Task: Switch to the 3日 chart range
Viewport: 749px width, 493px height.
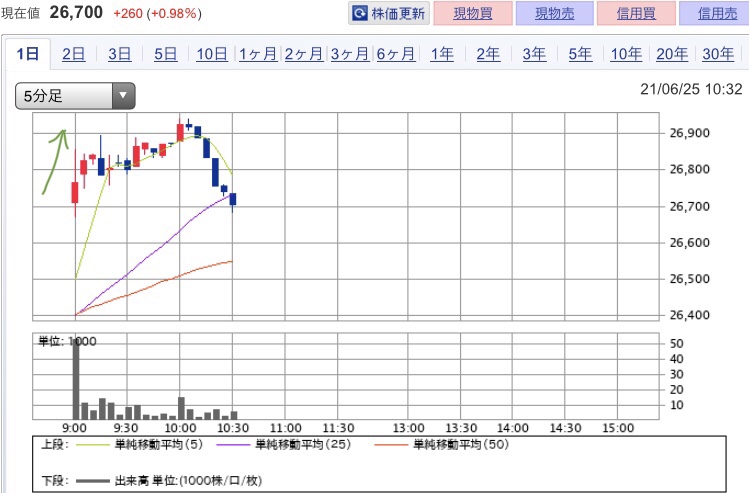Action: (x=119, y=54)
